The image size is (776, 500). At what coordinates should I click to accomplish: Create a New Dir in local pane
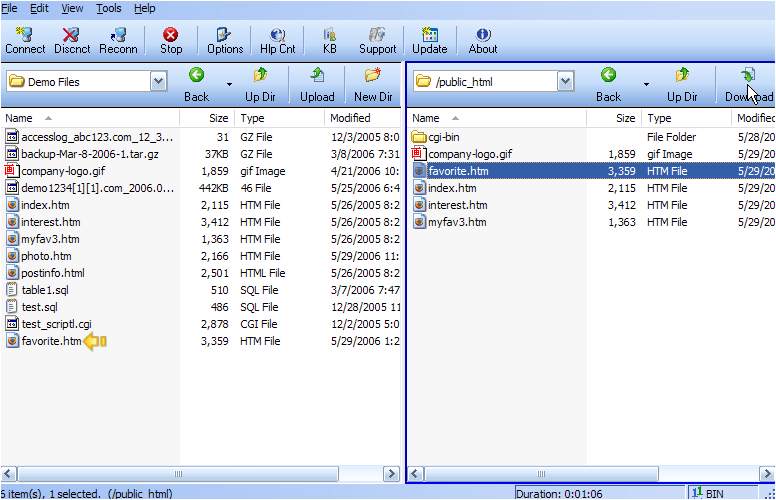coord(373,85)
